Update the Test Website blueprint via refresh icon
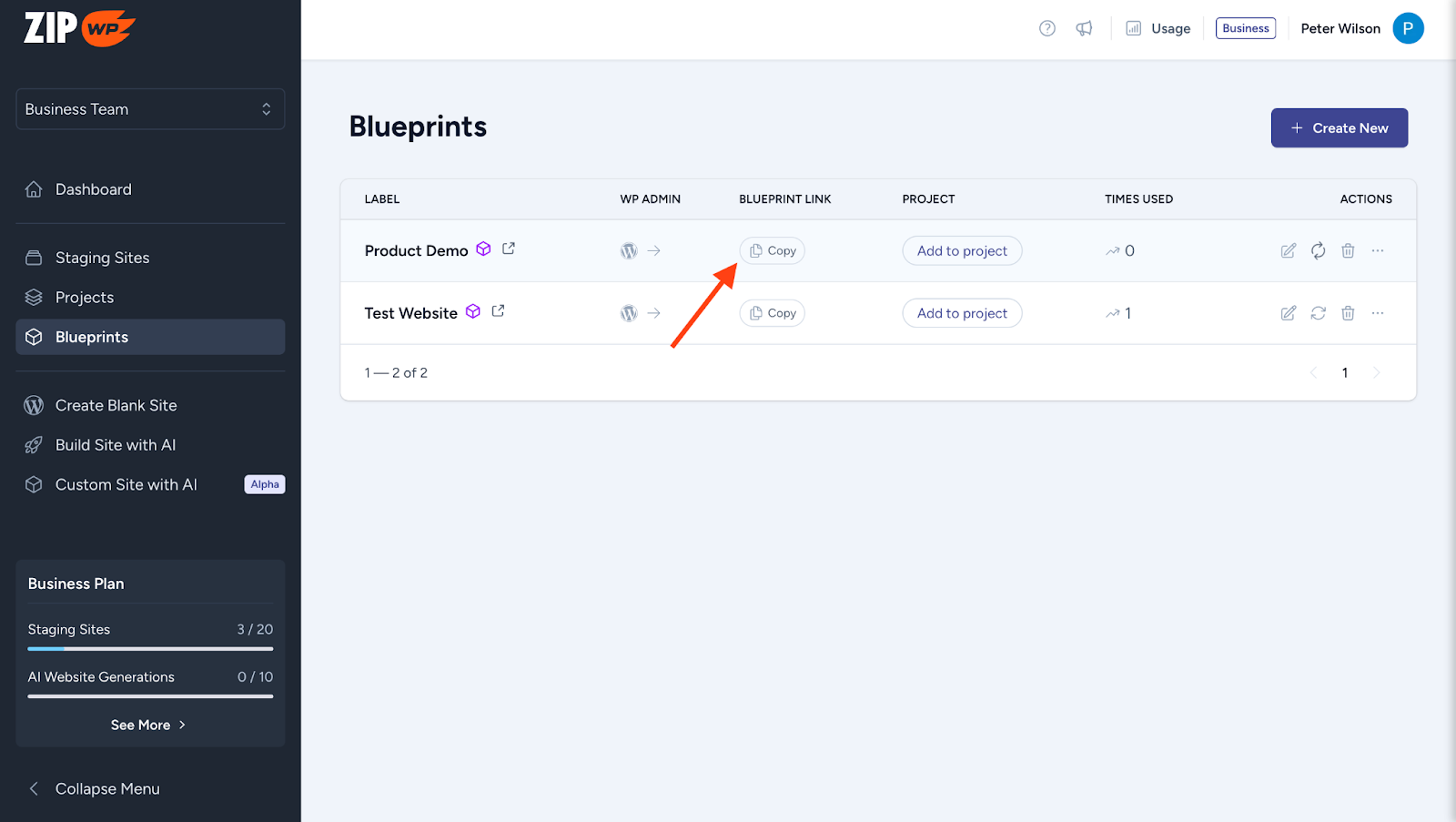 (1319, 312)
